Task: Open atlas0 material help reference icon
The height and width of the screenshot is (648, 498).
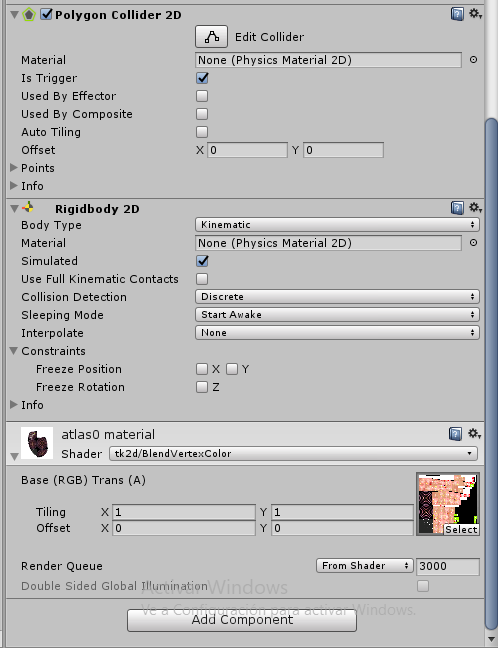Action: click(x=455, y=434)
